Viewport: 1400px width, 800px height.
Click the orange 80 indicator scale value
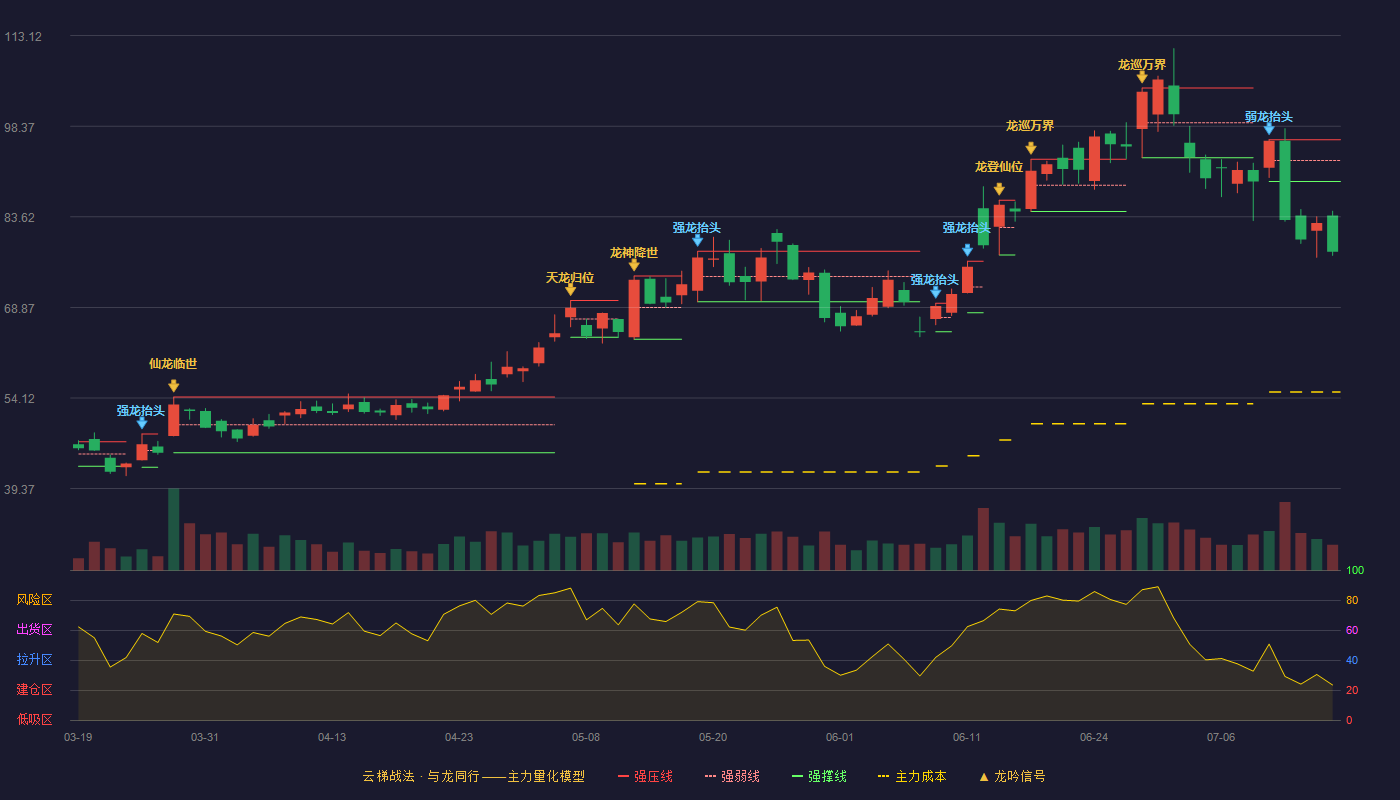1351,601
